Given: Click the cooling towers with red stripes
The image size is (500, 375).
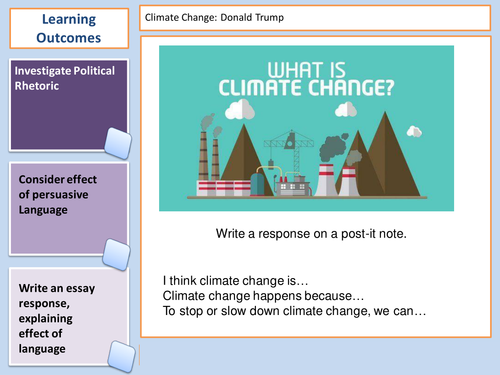Looking at the screenshot, I should (x=337, y=180).
